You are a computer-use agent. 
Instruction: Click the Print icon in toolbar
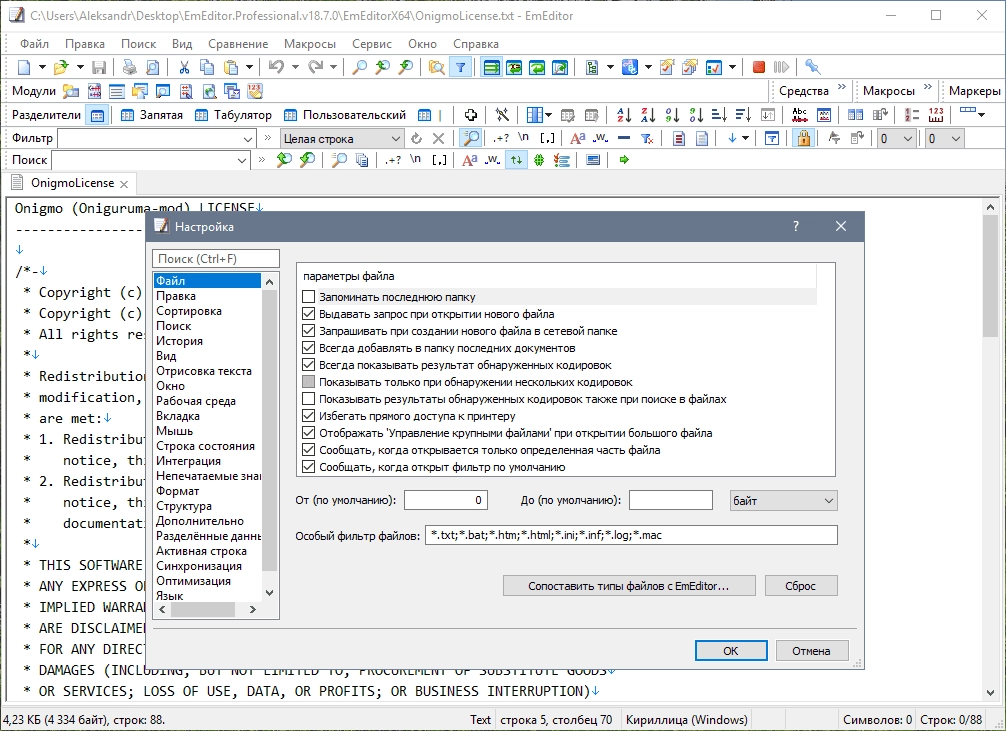[130, 67]
